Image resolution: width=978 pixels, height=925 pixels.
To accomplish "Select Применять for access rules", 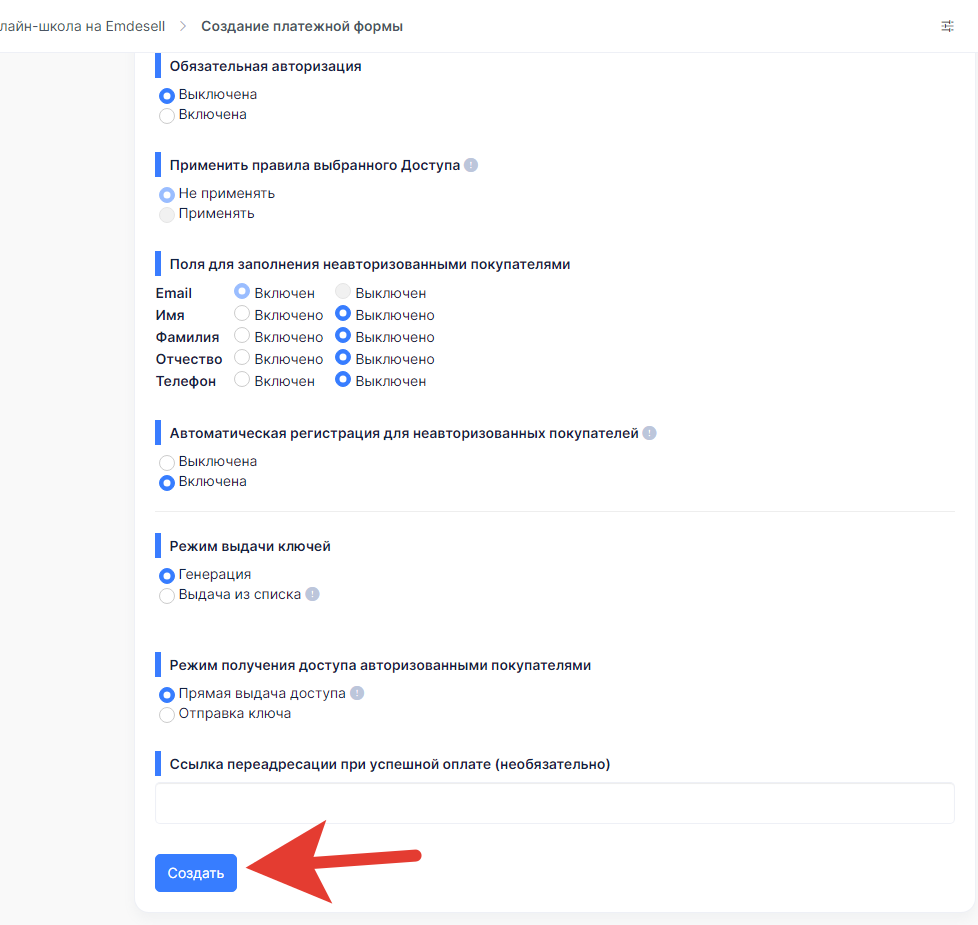I will tap(167, 214).
